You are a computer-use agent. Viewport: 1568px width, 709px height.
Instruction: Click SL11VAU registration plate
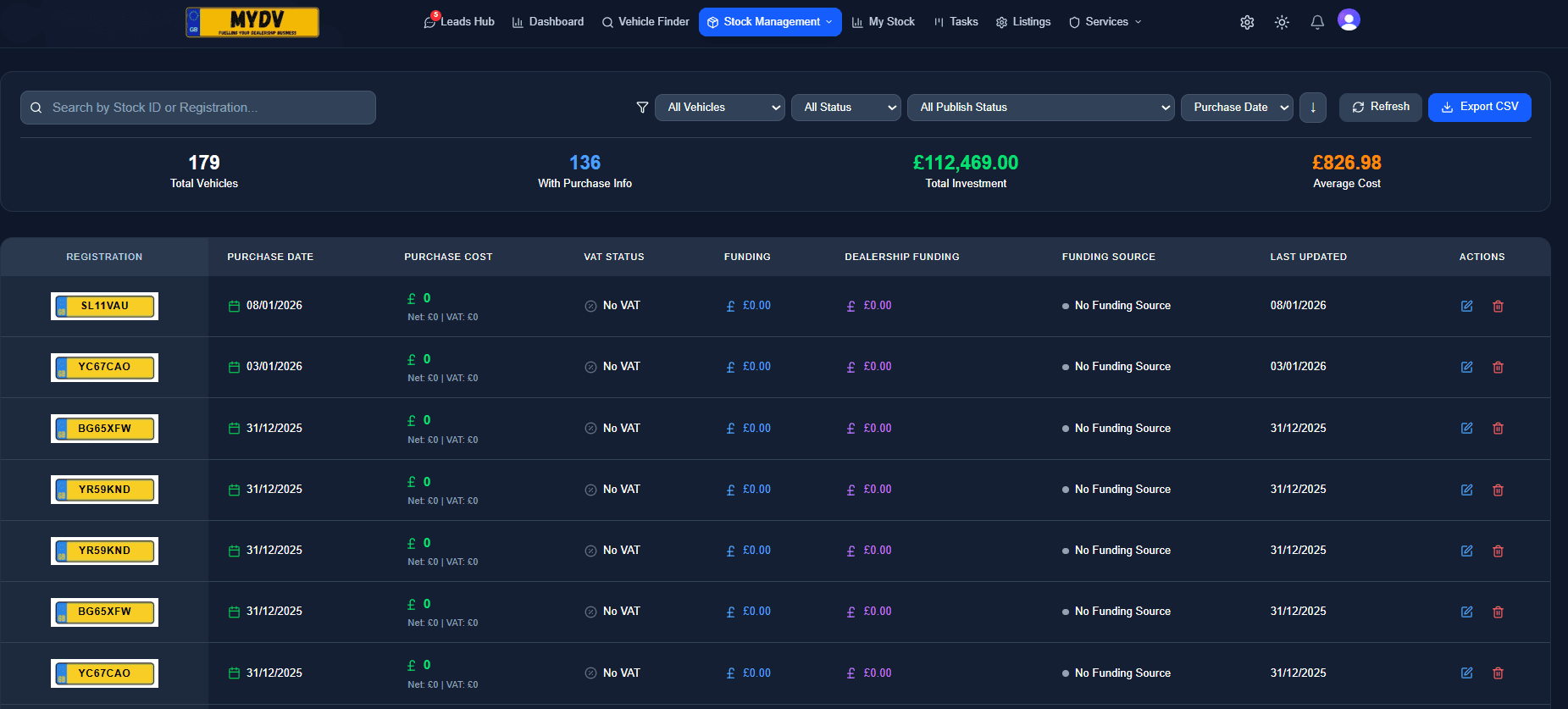(x=105, y=306)
